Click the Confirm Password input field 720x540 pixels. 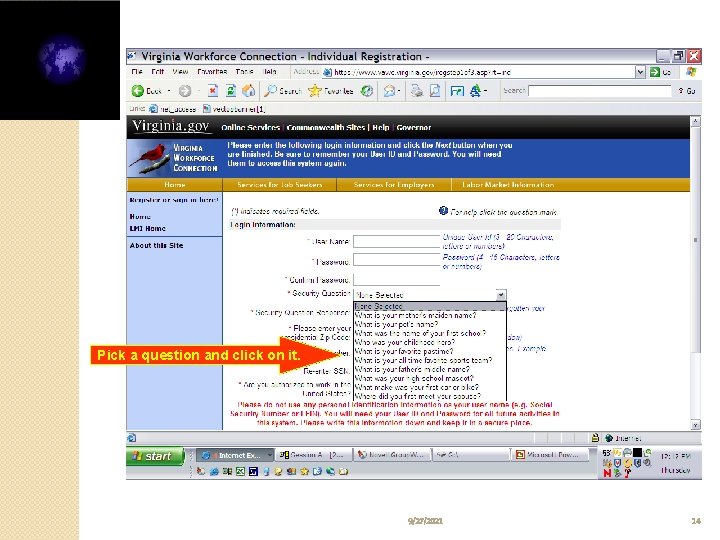tap(396, 279)
